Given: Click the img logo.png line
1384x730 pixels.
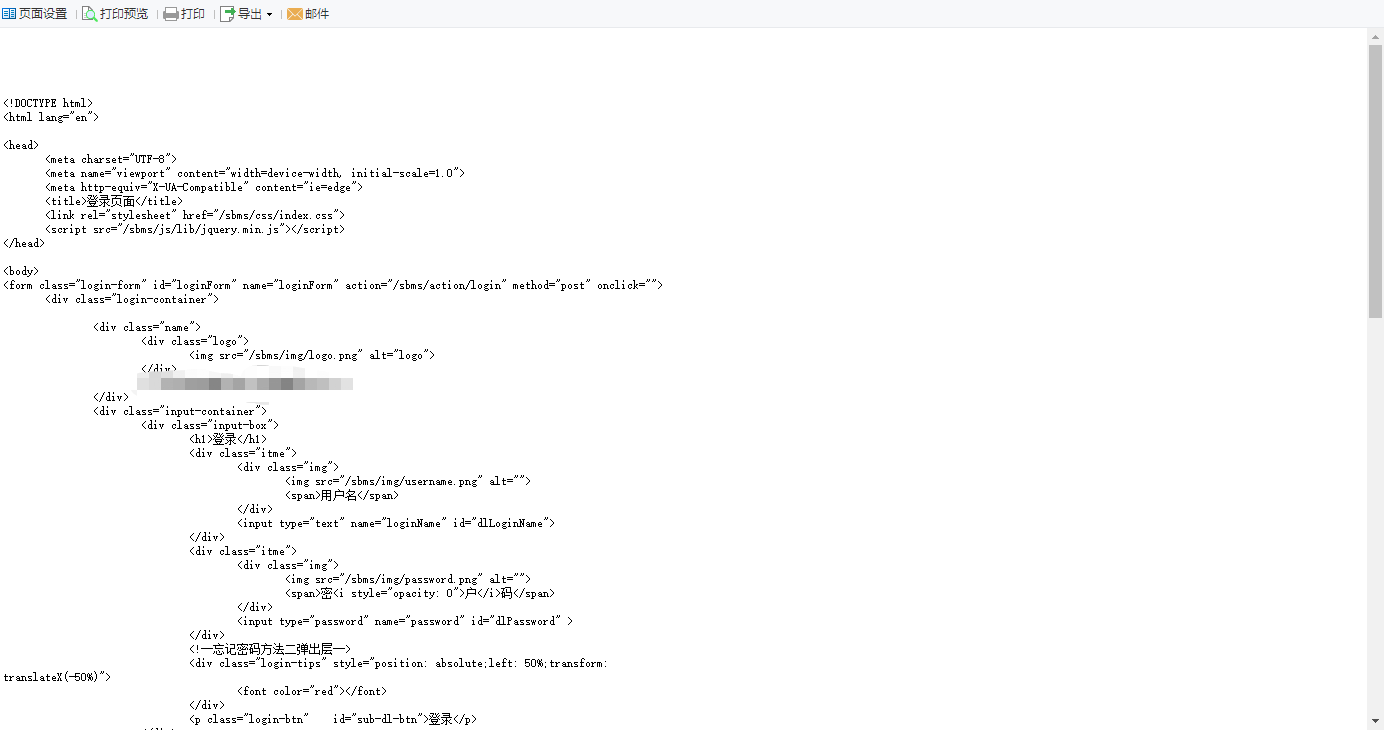Looking at the screenshot, I should point(312,355).
